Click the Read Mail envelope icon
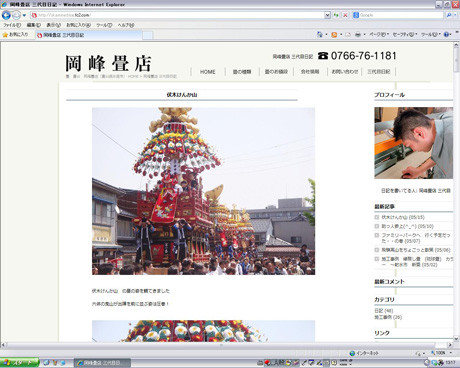The width and height of the screenshot is (460, 368). (348, 35)
